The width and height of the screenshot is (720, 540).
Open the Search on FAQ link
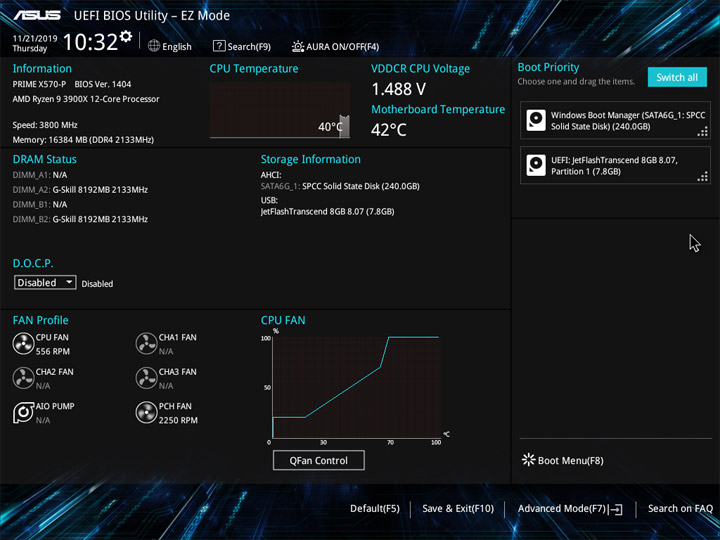(x=681, y=509)
